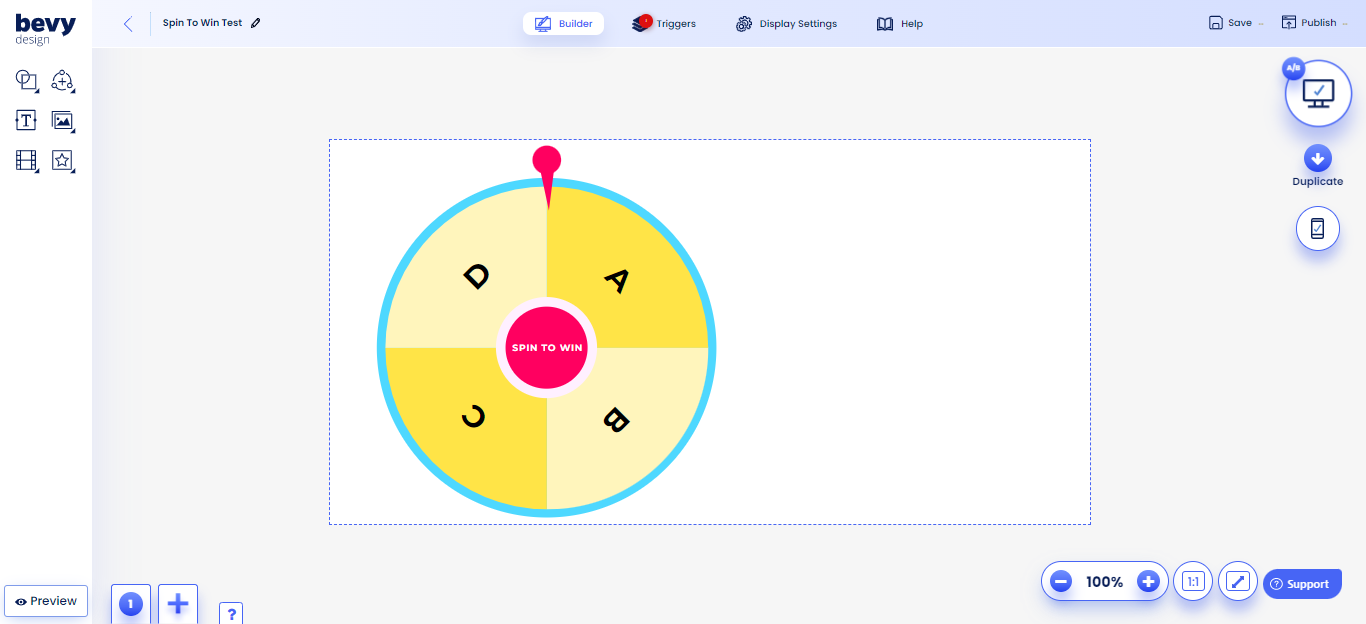The image size is (1366, 624).
Task: Click the Spin To Win wheel center
Action: 545,348
